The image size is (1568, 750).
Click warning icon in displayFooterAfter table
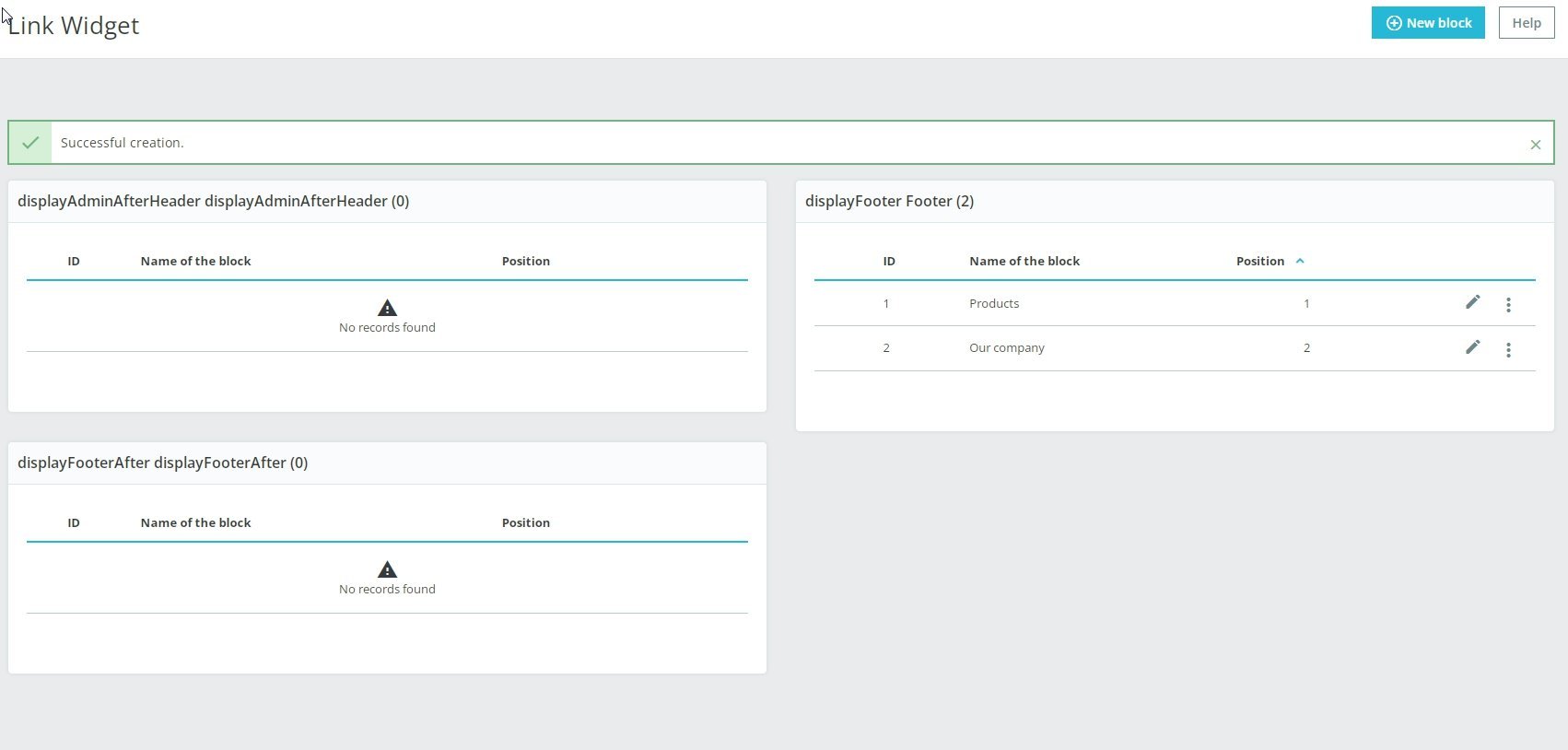click(387, 569)
